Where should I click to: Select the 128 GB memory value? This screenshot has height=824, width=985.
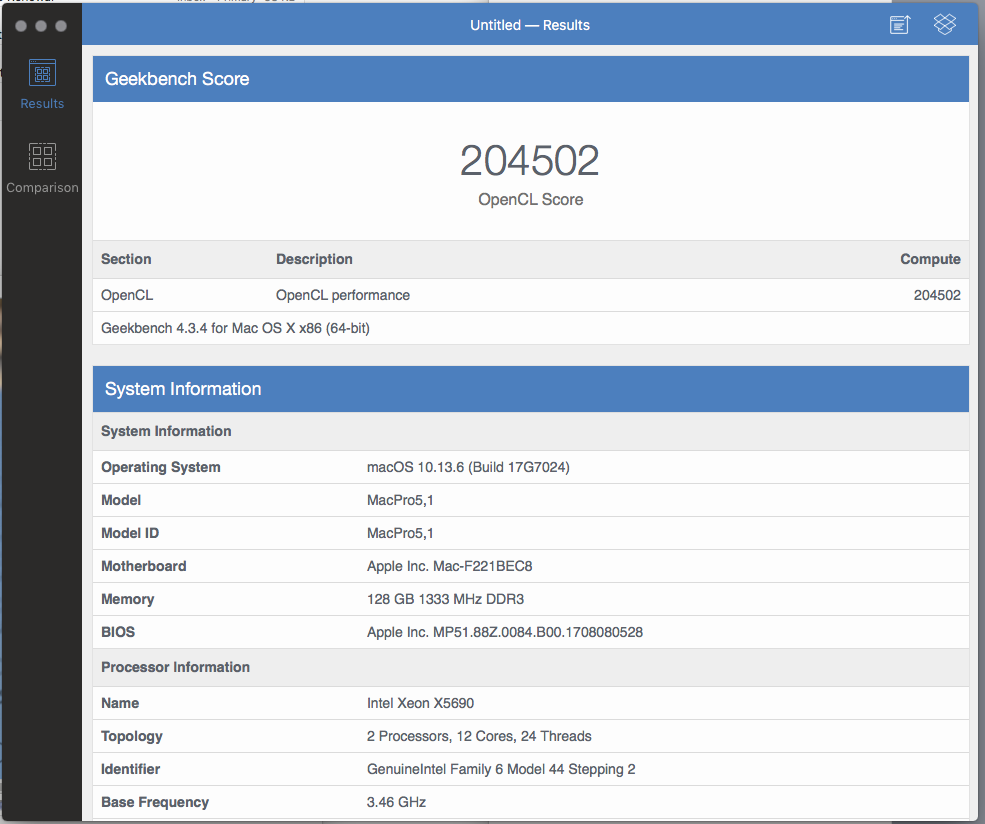[x=445, y=599]
